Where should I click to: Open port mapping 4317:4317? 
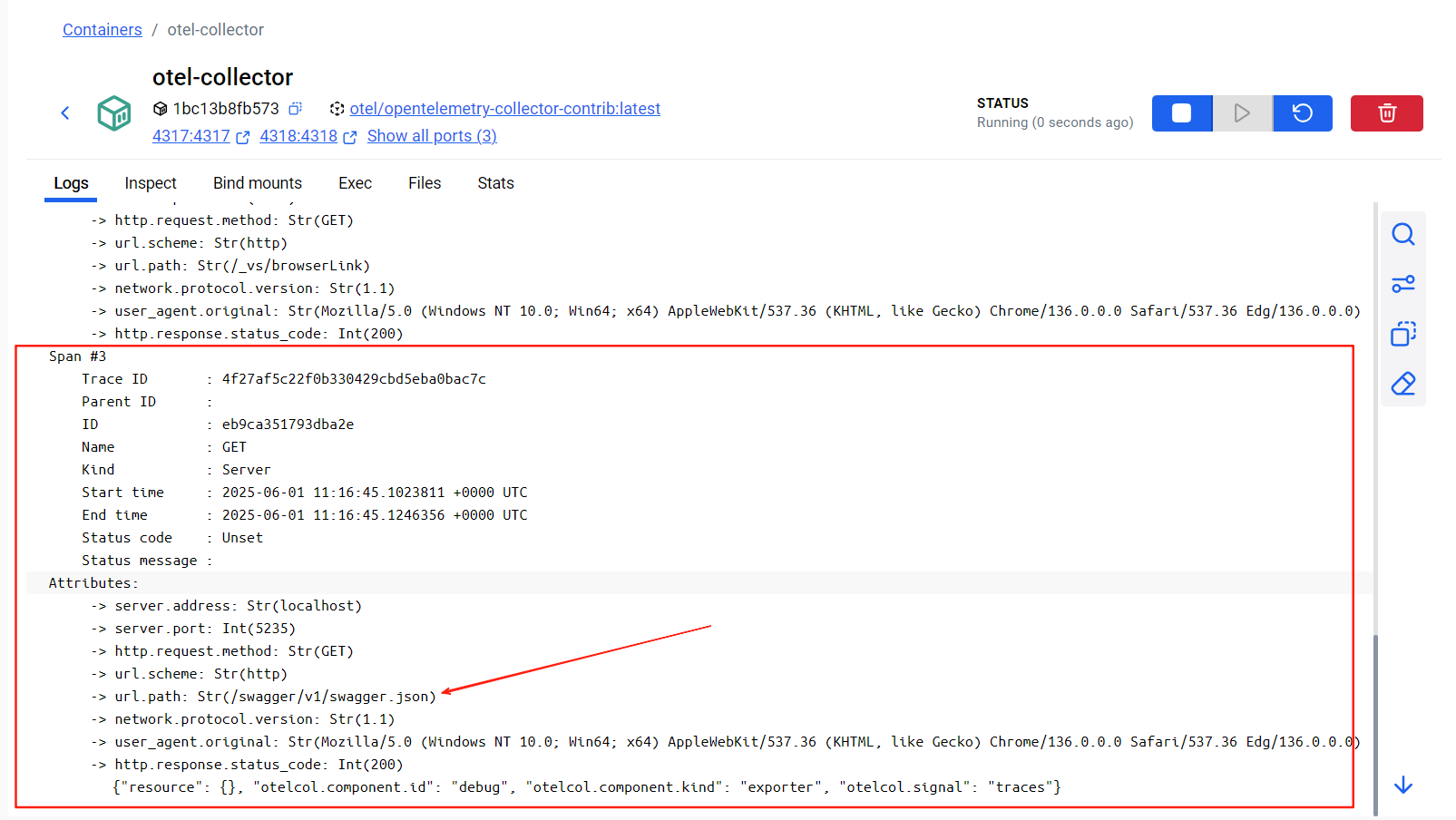pos(191,136)
